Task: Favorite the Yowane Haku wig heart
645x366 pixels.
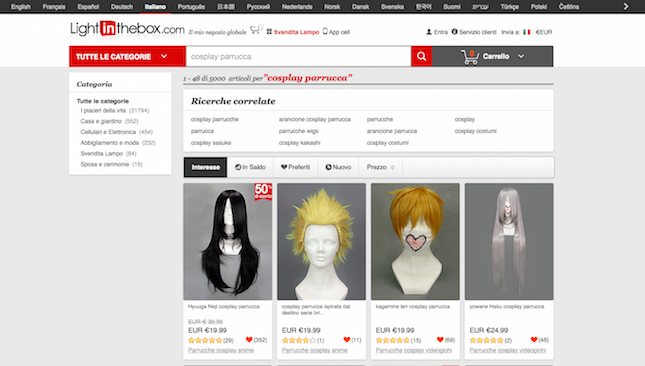Action: click(x=534, y=340)
